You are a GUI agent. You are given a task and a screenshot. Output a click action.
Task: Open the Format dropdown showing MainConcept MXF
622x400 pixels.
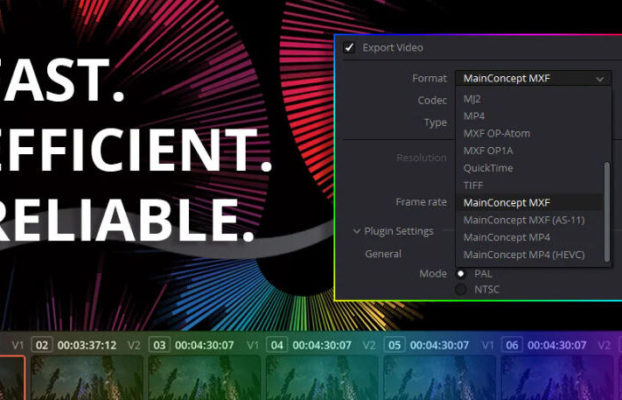(533, 78)
